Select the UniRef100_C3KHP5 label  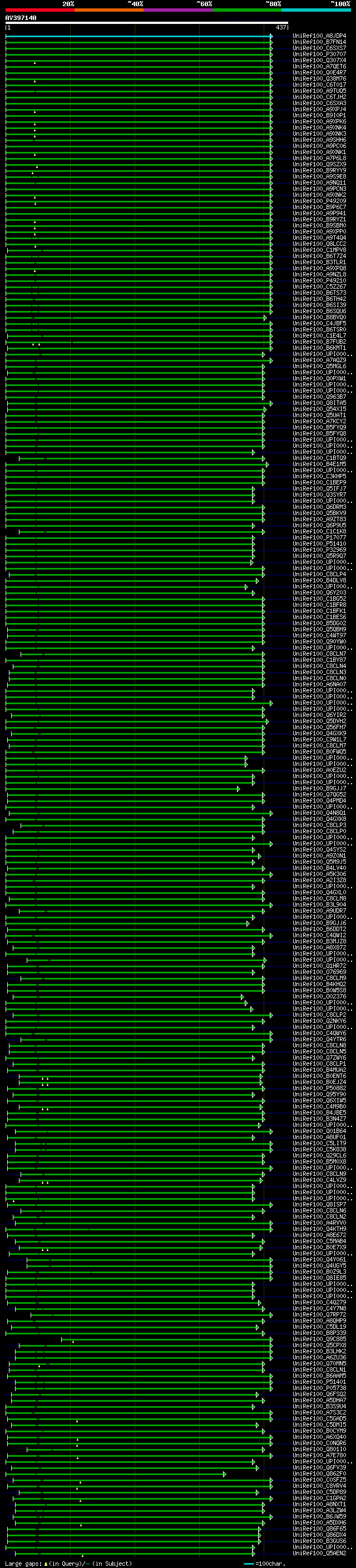[319, 476]
